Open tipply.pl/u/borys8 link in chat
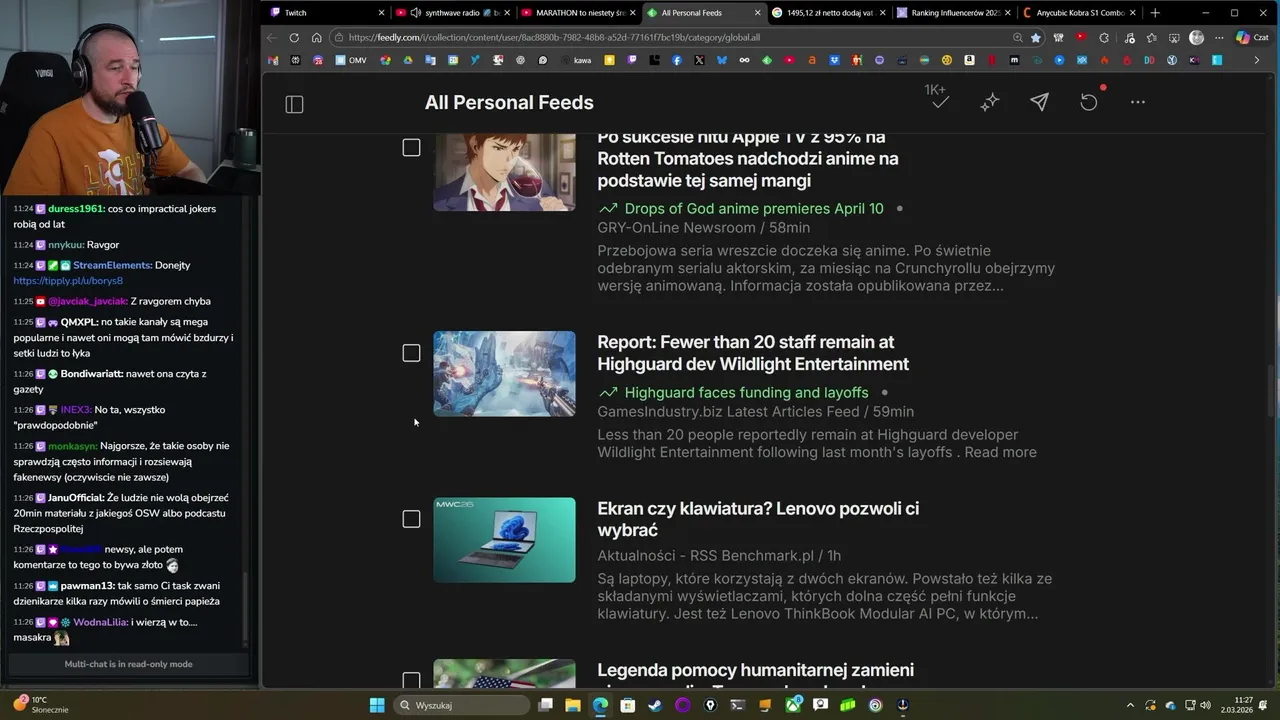 coord(68,281)
